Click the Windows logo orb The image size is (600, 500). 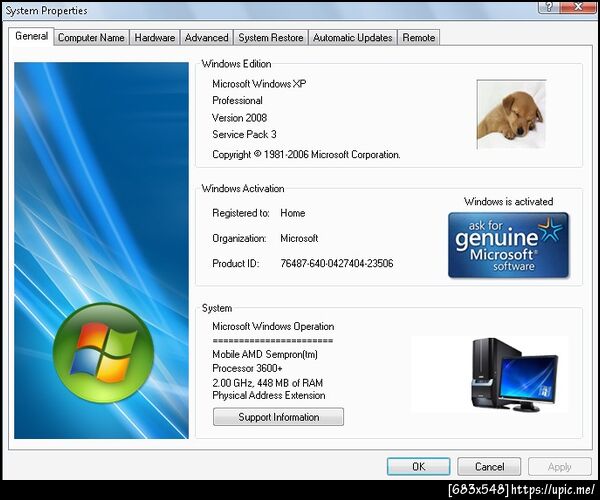point(103,353)
